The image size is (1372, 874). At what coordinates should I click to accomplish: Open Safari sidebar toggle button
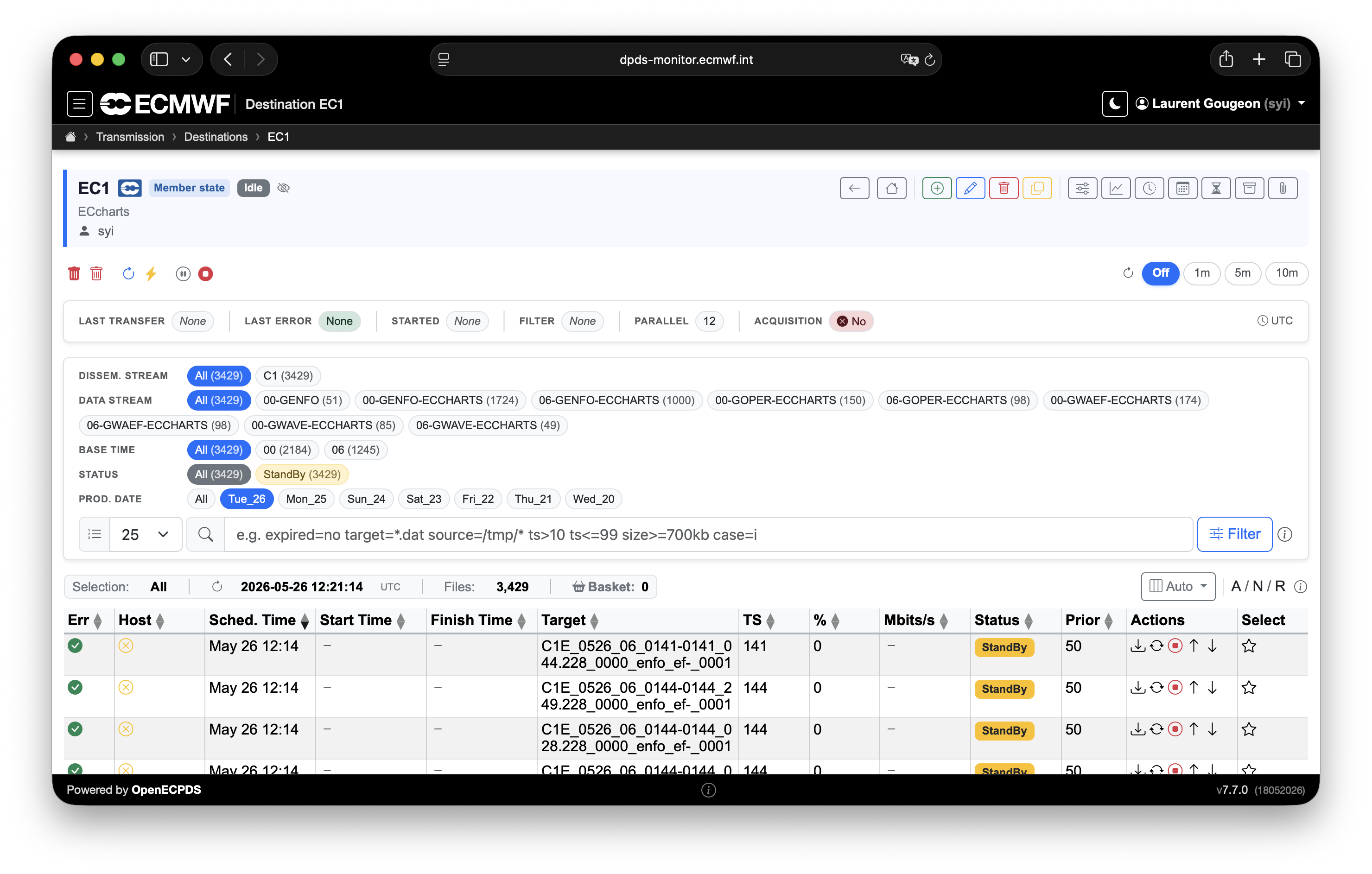[159, 59]
